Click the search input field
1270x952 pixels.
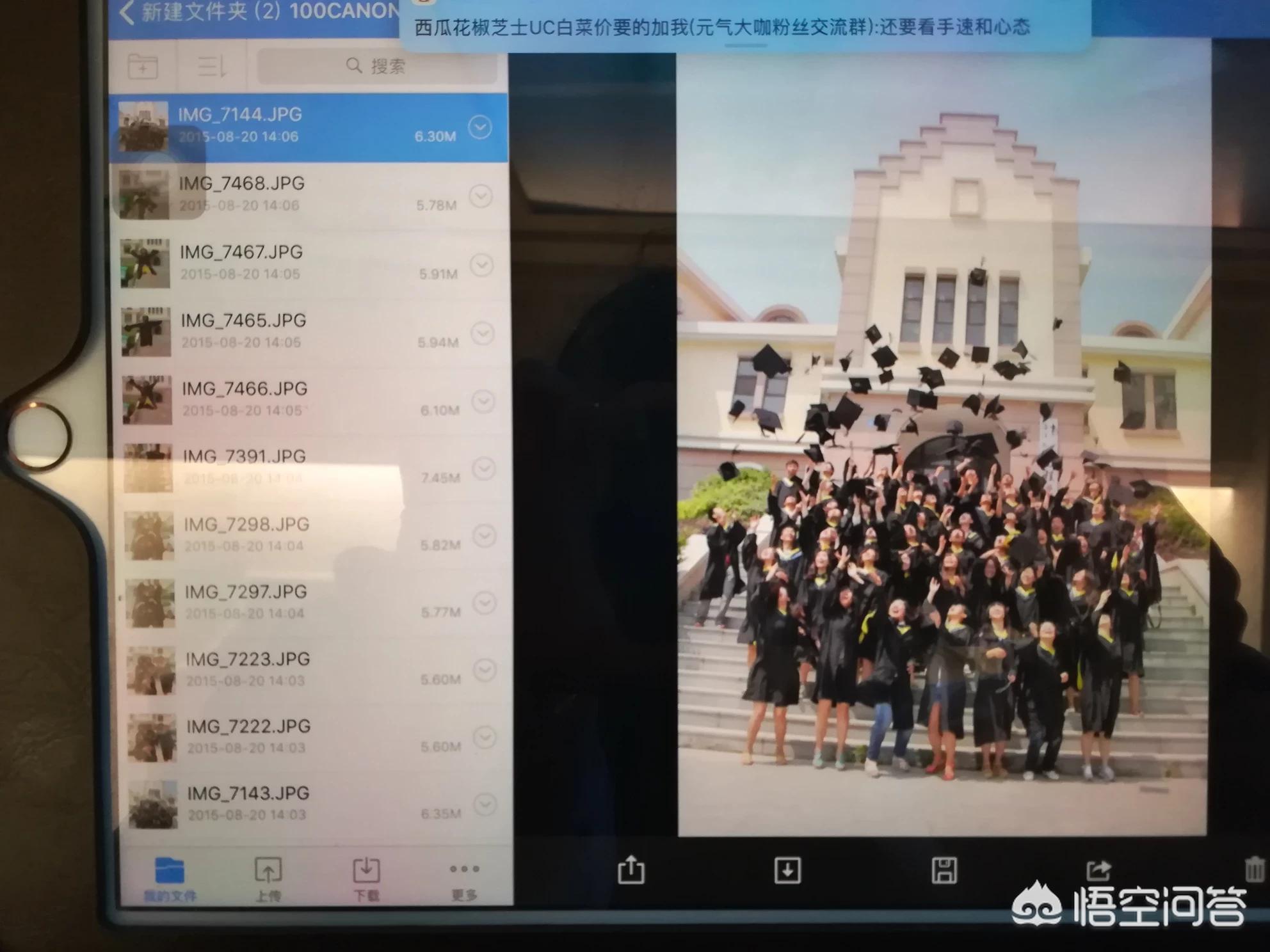[376, 67]
